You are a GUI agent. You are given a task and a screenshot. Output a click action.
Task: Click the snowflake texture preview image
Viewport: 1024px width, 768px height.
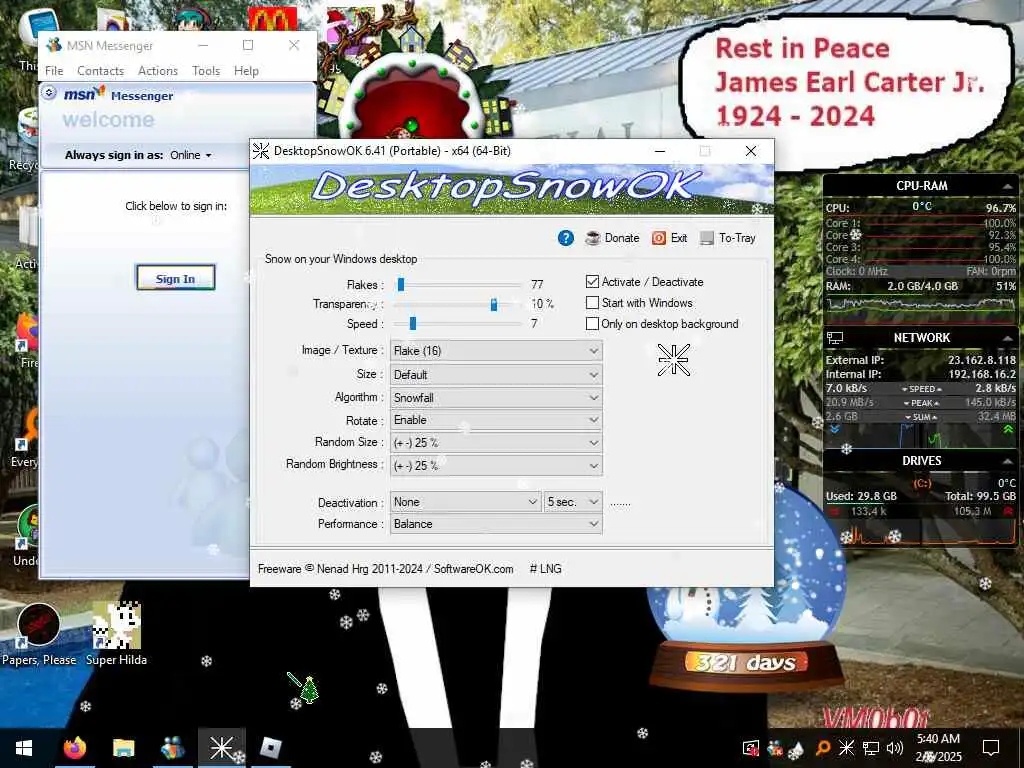tap(673, 360)
